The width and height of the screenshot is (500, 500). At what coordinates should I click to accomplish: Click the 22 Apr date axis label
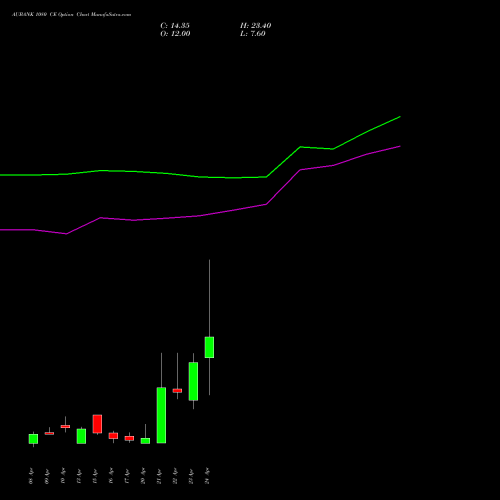(175, 477)
